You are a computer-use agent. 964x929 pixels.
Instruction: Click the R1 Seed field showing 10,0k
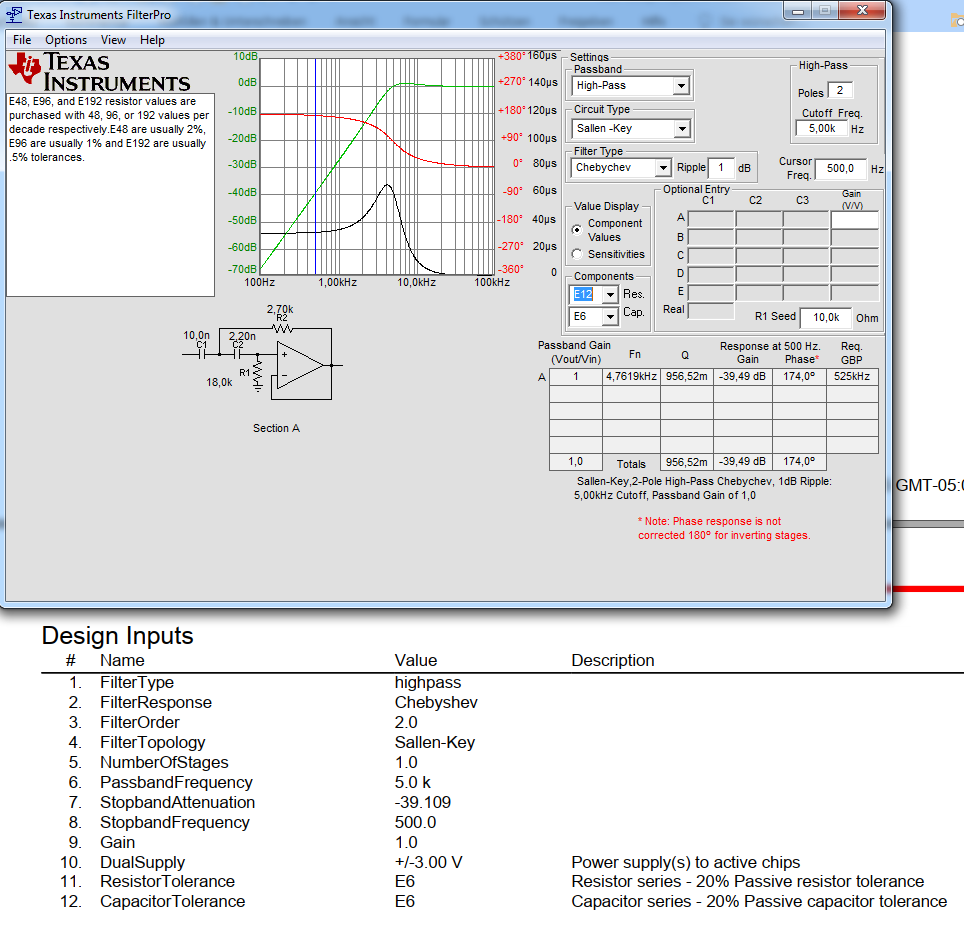826,317
